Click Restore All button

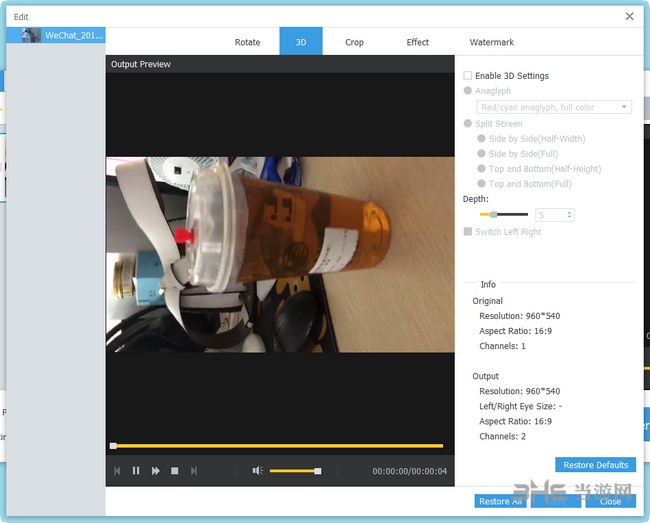point(500,501)
